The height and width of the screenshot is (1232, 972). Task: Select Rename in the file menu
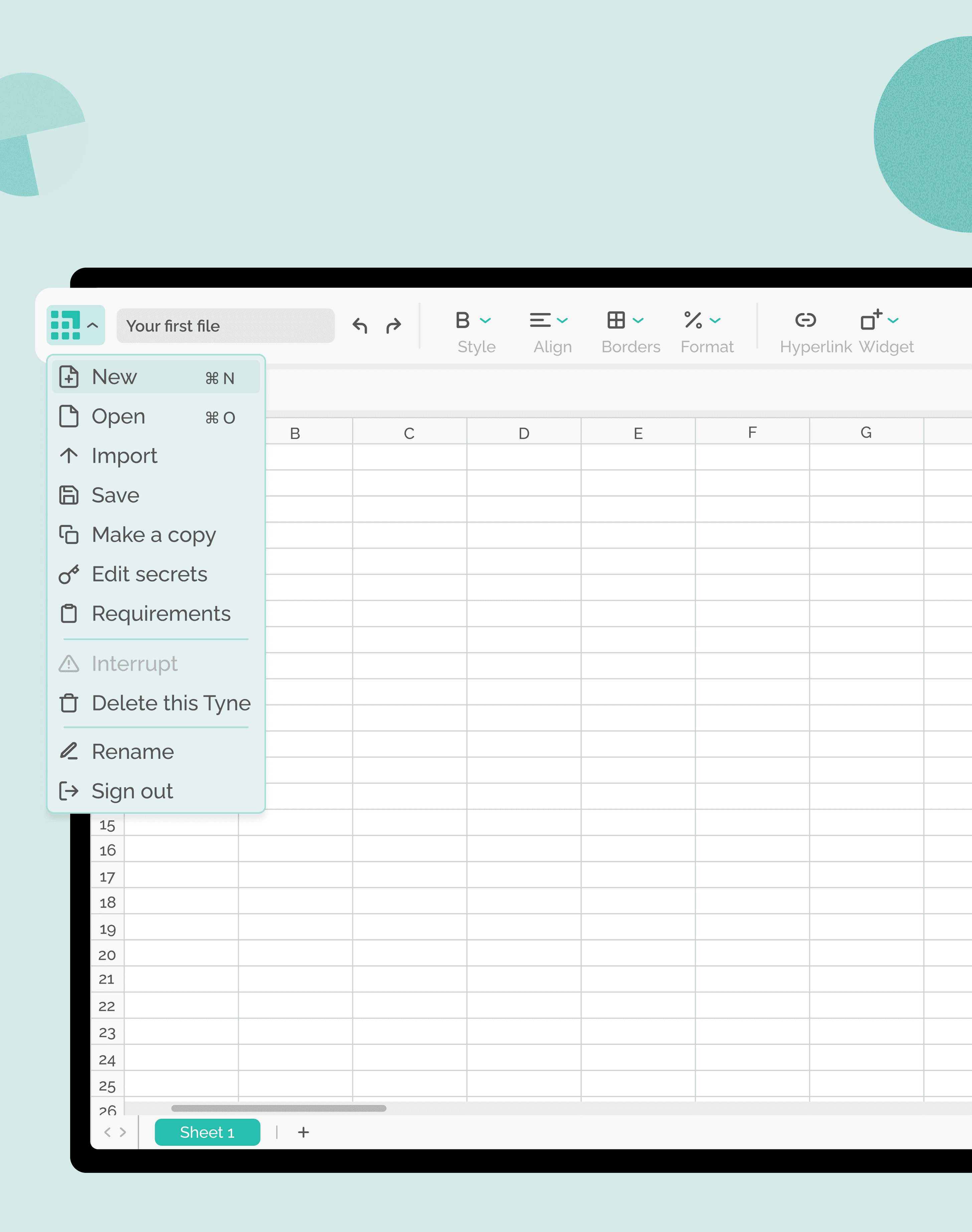tap(156, 751)
